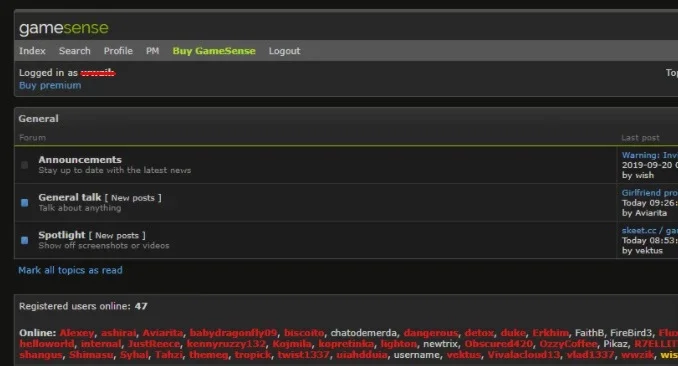This screenshot has width=678, height=366.
Task: Click the Buy premium link
Action: pyautogui.click(x=50, y=85)
